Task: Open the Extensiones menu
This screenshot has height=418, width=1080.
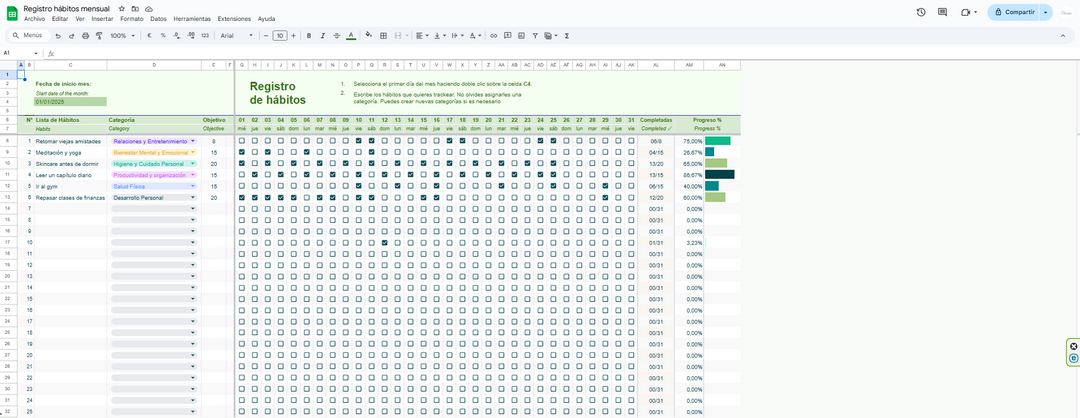Action: pyautogui.click(x=234, y=19)
